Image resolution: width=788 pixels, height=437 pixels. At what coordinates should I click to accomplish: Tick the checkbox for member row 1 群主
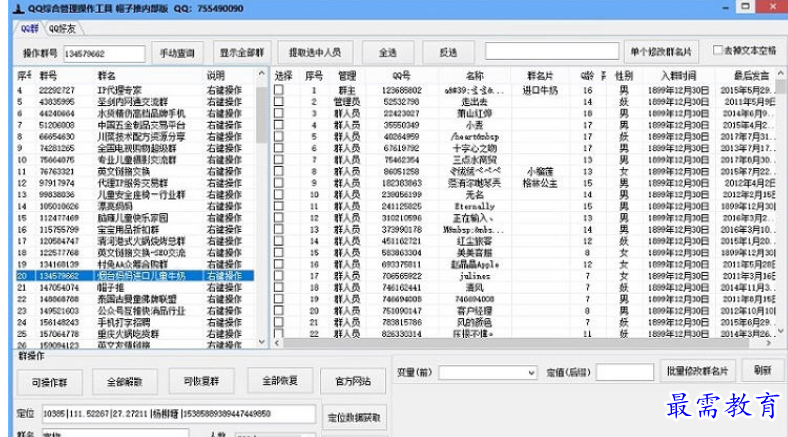(x=279, y=90)
